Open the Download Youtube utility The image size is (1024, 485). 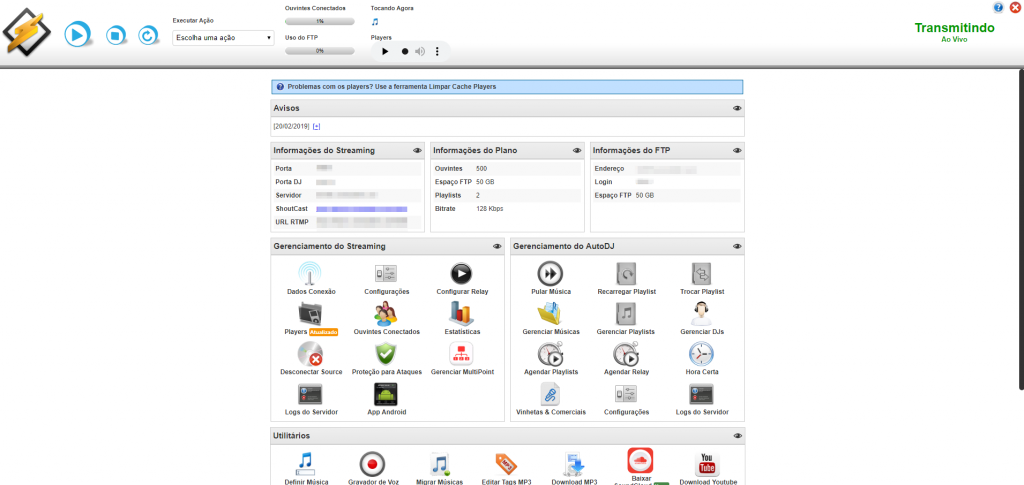(707, 465)
